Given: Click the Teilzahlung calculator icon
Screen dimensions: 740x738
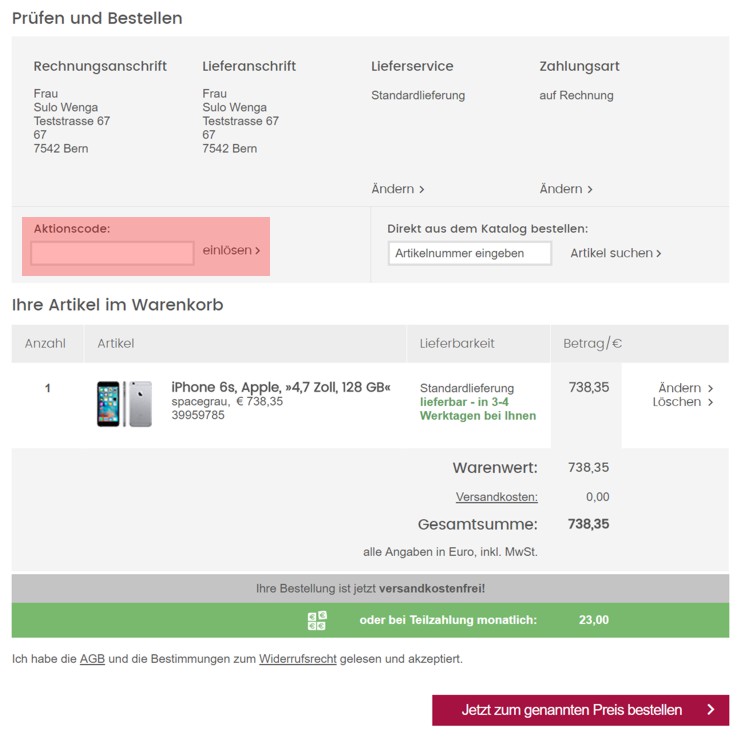Looking at the screenshot, I should coord(317,620).
